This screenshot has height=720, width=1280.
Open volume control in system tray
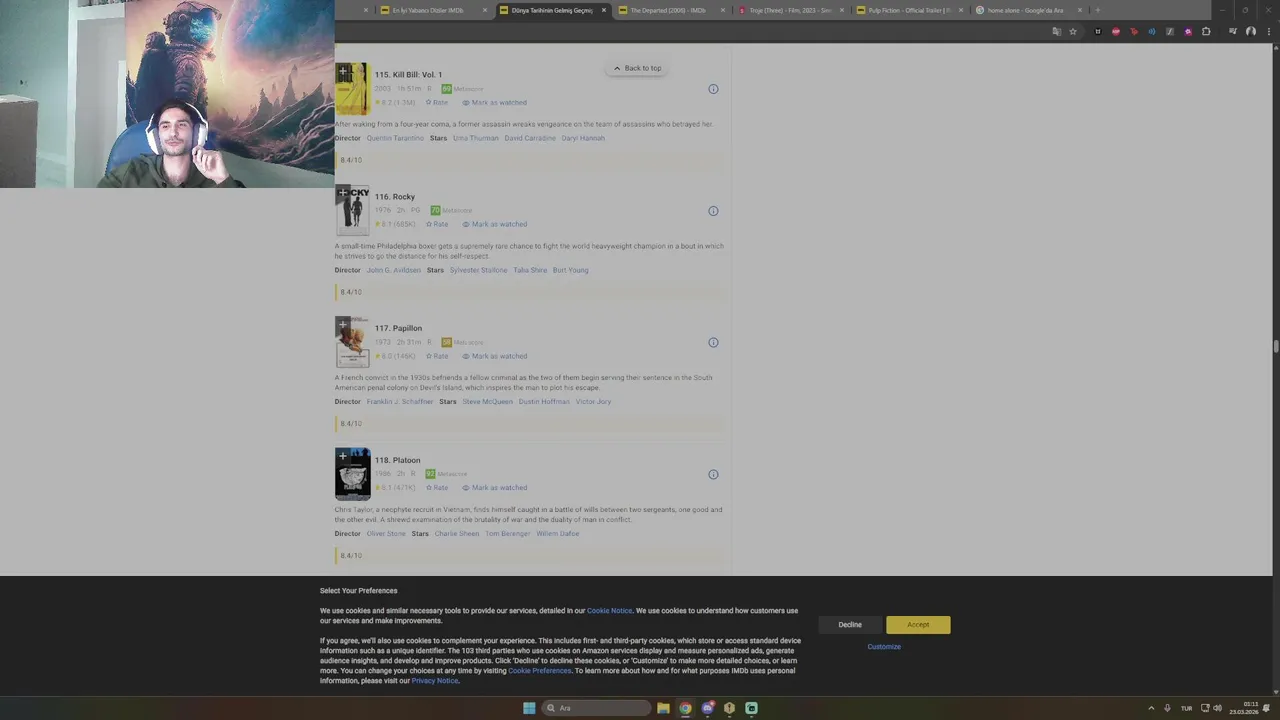(x=1217, y=708)
